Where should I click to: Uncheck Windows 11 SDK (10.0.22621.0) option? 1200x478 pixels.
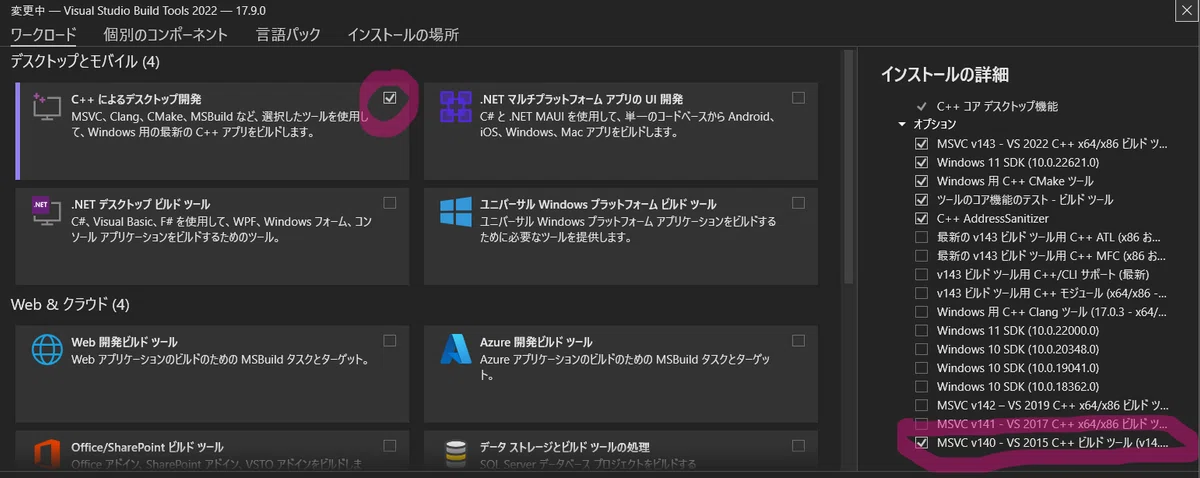point(921,162)
